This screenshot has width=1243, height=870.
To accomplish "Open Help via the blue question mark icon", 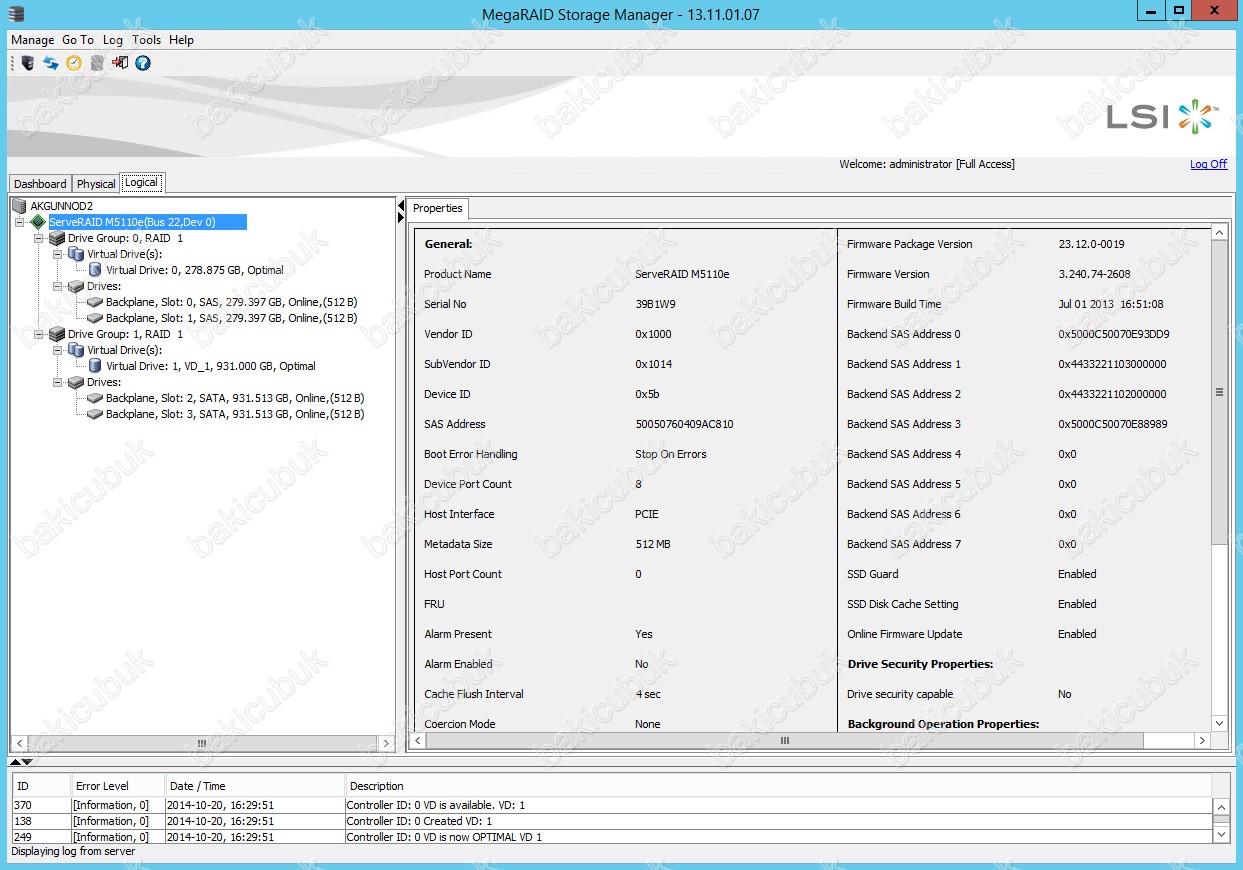I will pyautogui.click(x=143, y=63).
